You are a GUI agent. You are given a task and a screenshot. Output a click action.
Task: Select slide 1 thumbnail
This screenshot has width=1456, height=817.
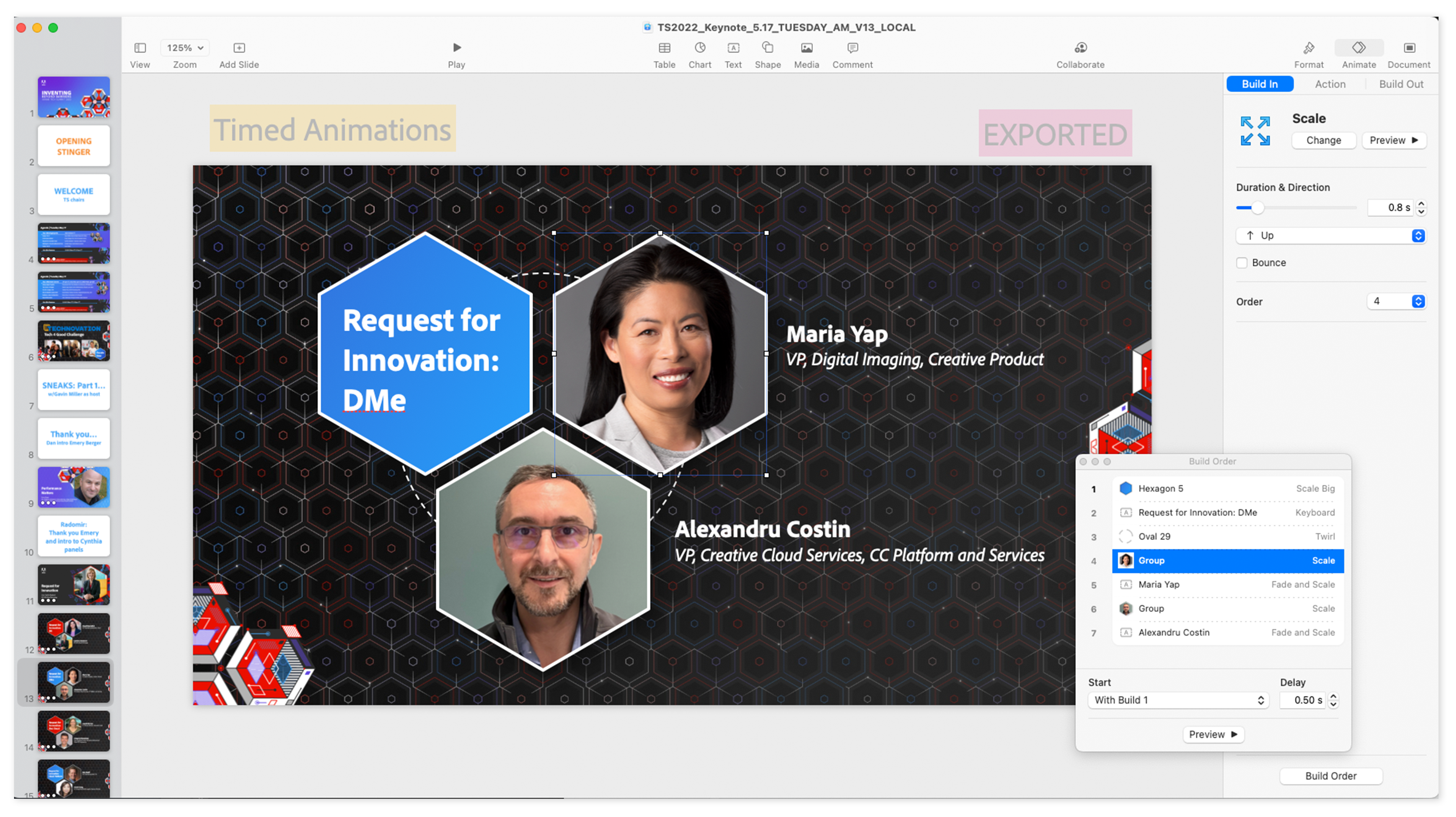click(x=74, y=97)
